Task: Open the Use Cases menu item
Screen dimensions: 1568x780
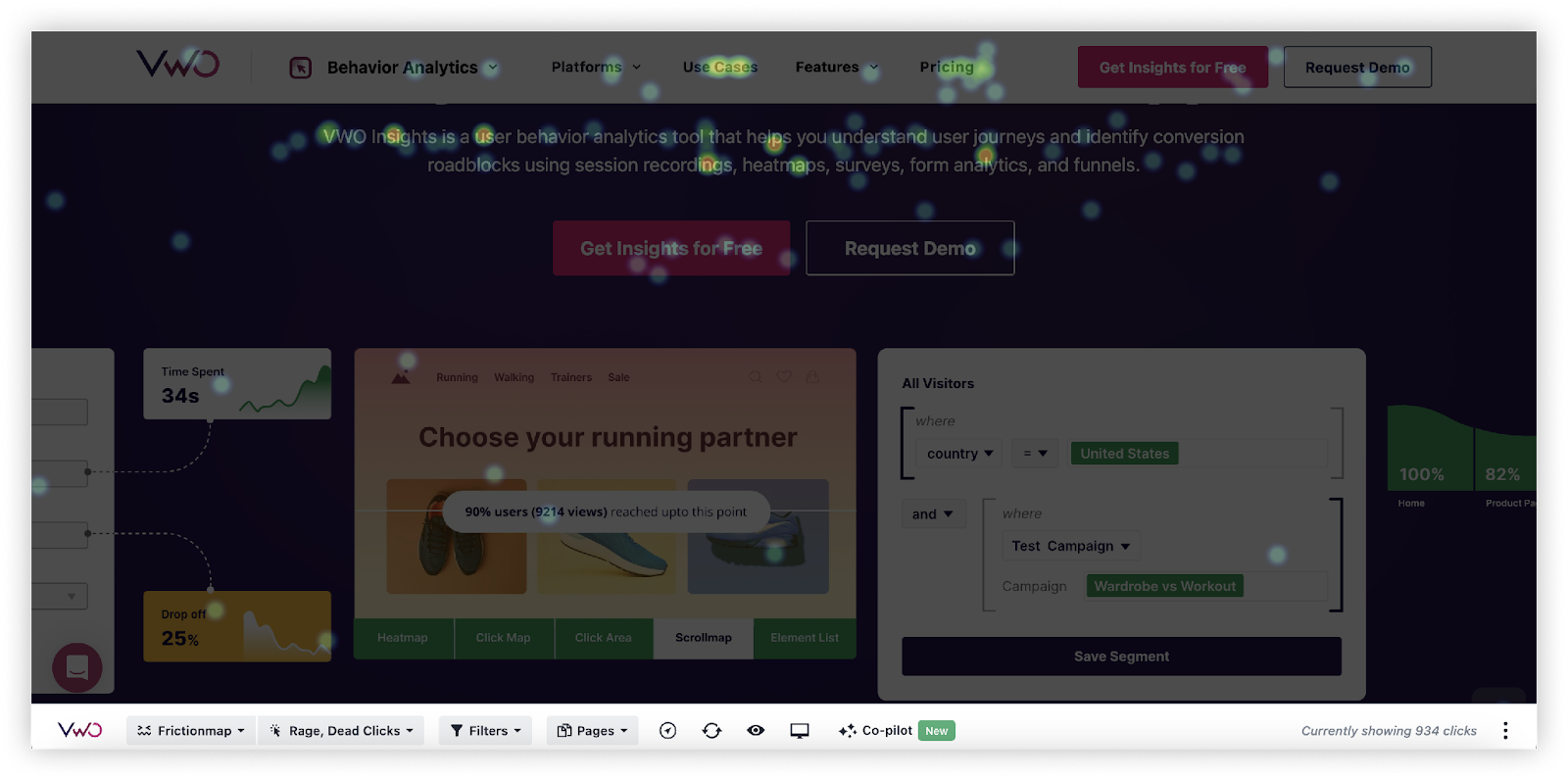Action: [x=720, y=67]
